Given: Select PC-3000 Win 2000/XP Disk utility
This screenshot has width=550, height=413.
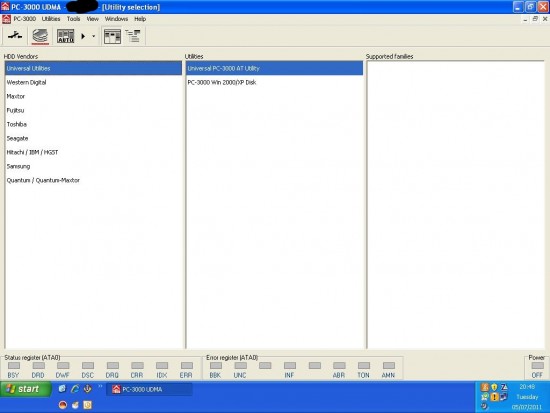Looking at the screenshot, I should coord(275,82).
